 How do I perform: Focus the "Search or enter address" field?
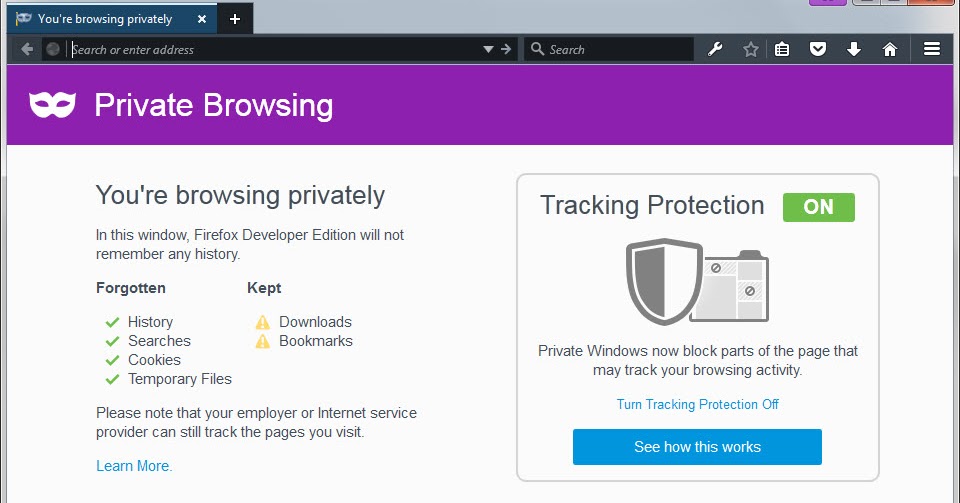tap(270, 49)
